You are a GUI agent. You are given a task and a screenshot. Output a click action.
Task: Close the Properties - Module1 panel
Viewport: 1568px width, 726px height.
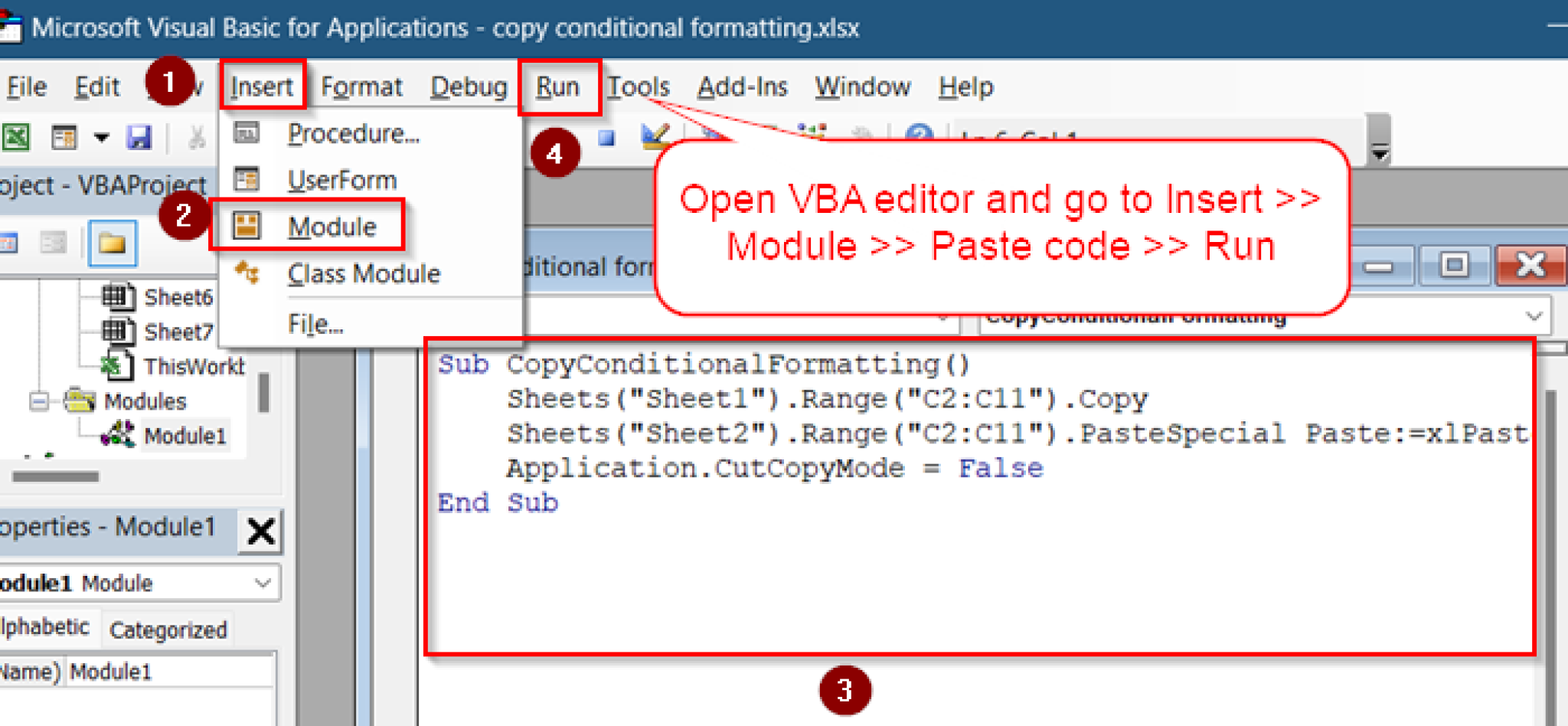(261, 531)
